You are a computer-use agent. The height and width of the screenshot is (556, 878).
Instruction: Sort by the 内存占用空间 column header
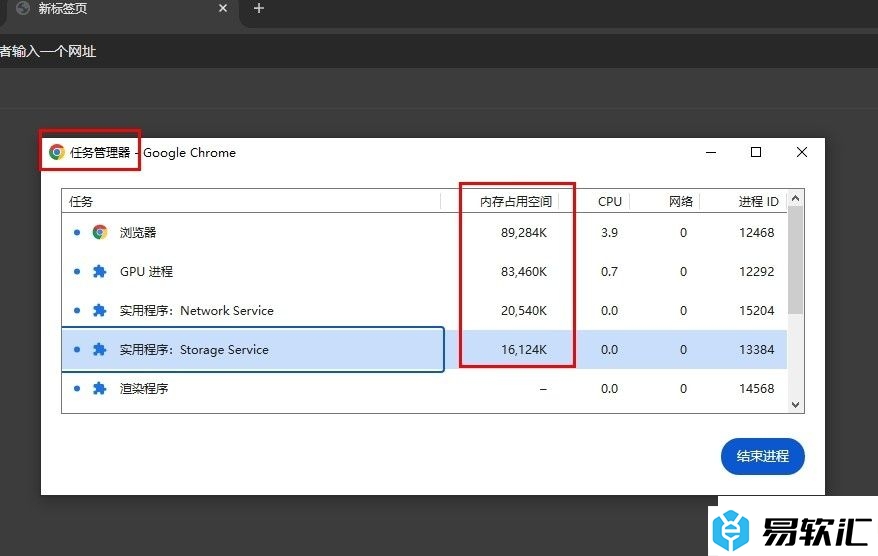click(x=516, y=201)
